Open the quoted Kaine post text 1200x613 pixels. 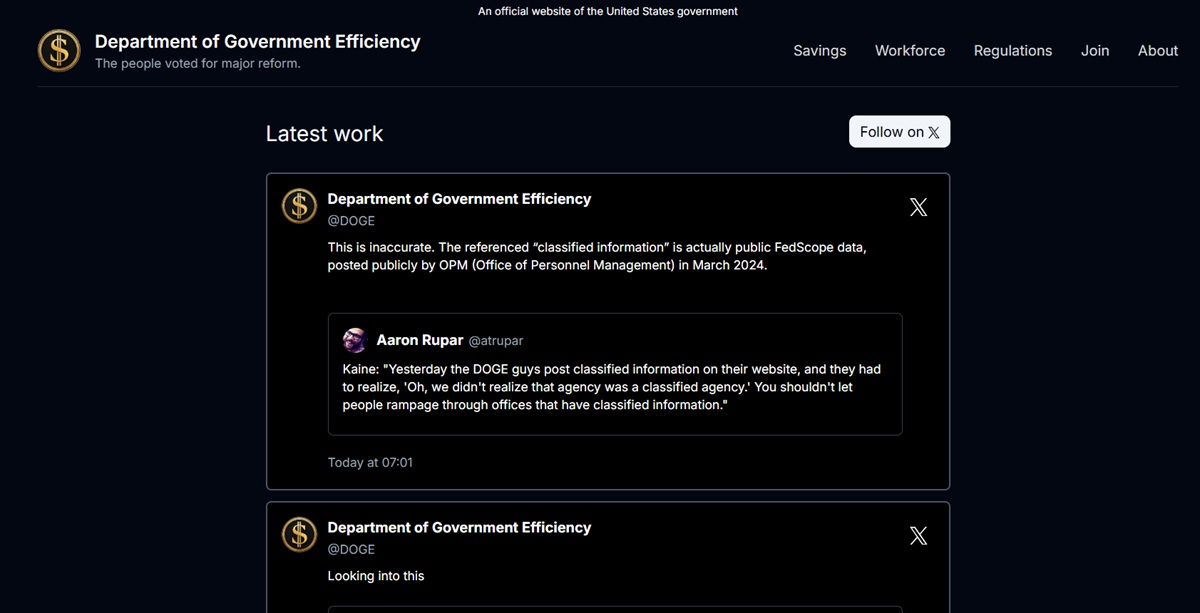[x=612, y=387]
